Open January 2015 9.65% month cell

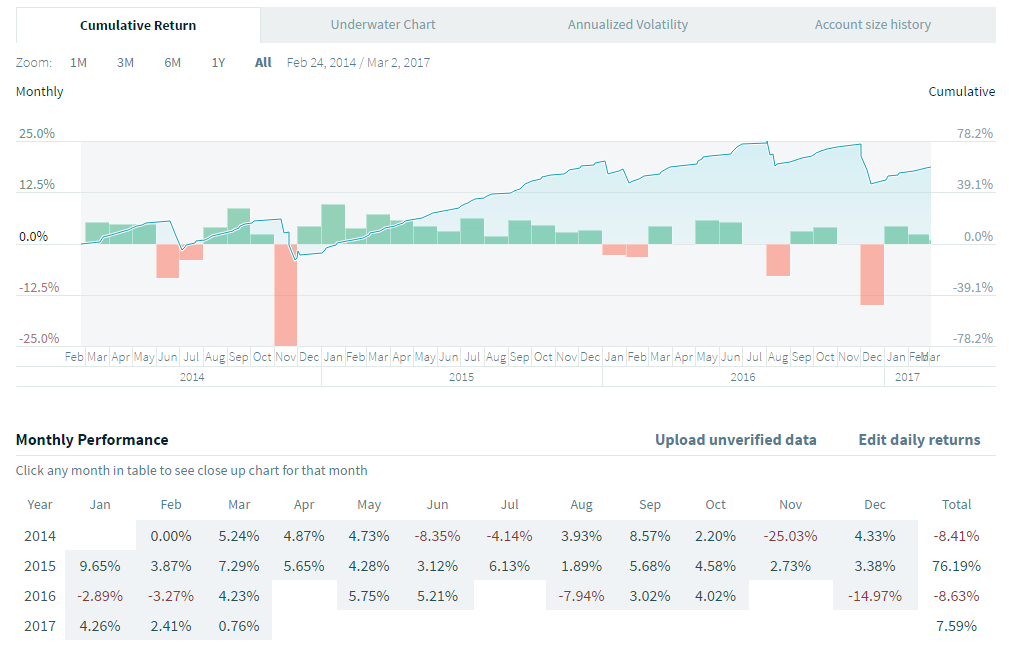pos(100,566)
